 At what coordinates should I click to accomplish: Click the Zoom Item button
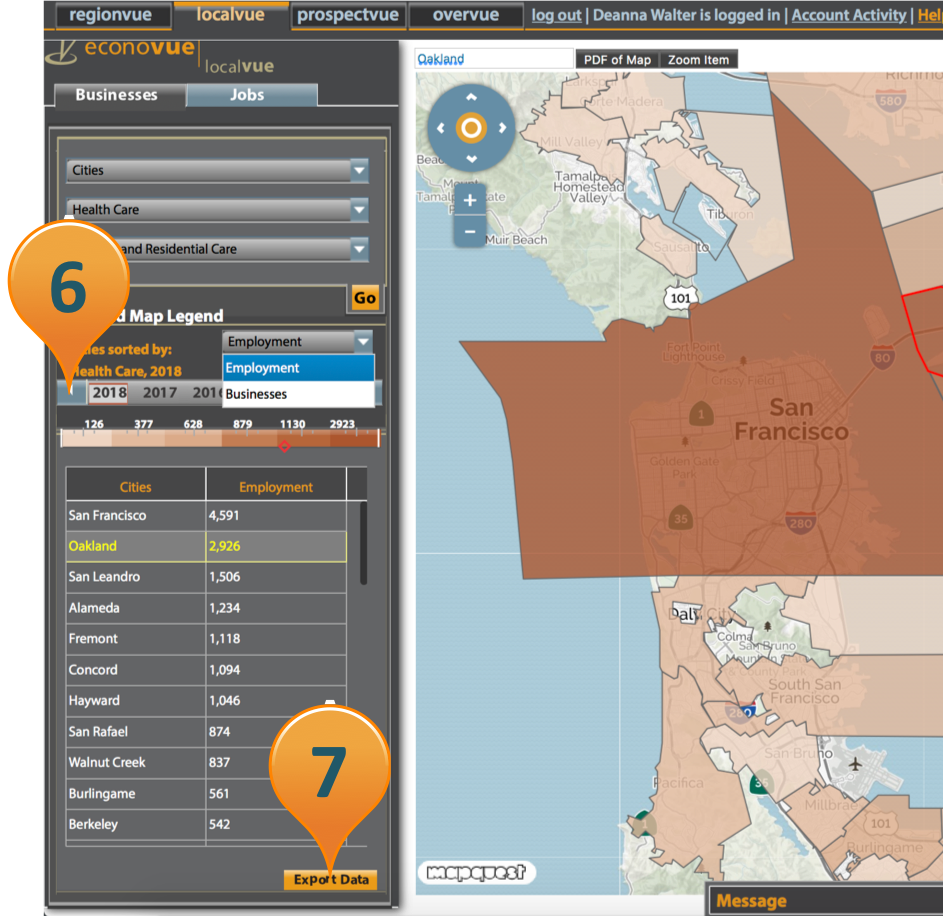[698, 60]
